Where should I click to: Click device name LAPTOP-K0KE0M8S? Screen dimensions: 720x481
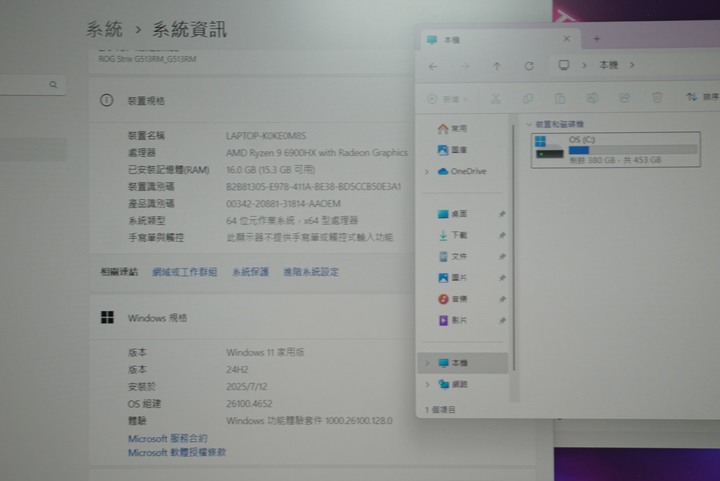coord(266,136)
